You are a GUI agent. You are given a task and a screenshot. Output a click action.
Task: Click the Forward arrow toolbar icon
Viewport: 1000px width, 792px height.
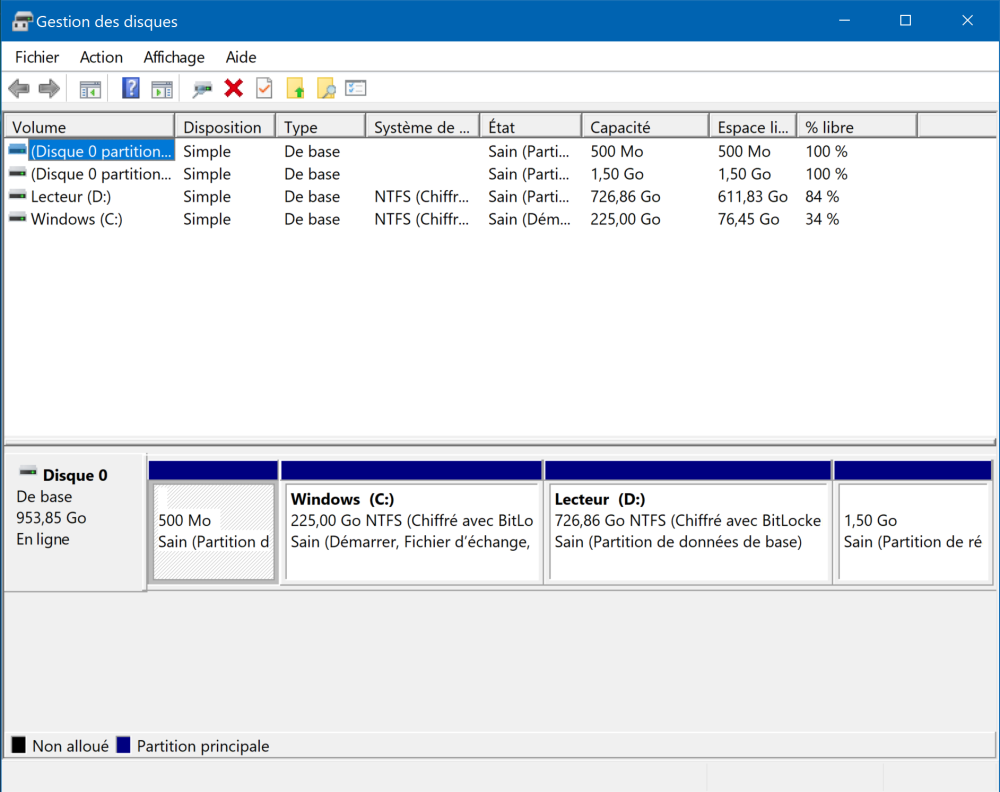[x=49, y=89]
